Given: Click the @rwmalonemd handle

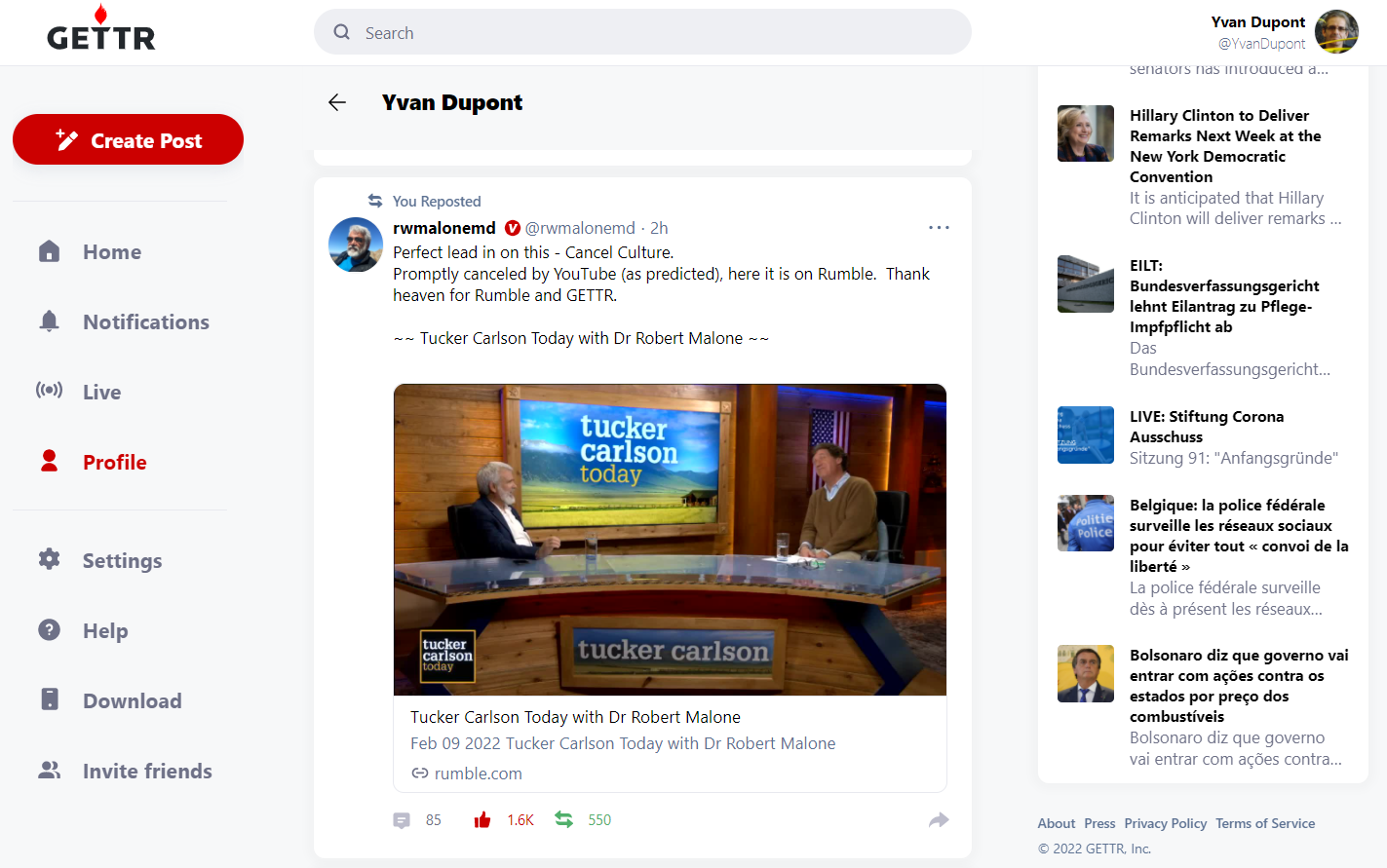Looking at the screenshot, I should pos(580,228).
